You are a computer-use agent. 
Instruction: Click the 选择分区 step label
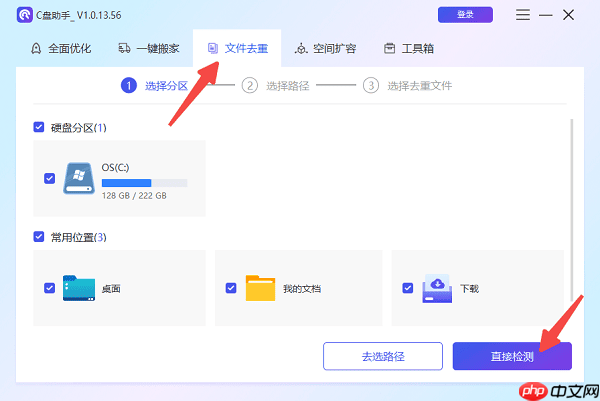(x=166, y=86)
